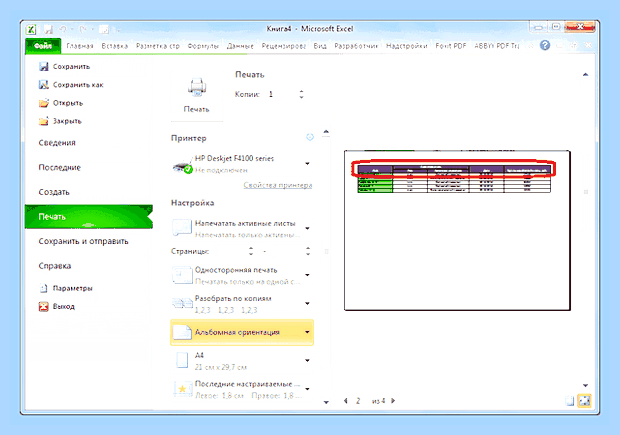Click settings panel scroll up arrow
Image resolution: width=620 pixels, height=435 pixels.
point(326,132)
